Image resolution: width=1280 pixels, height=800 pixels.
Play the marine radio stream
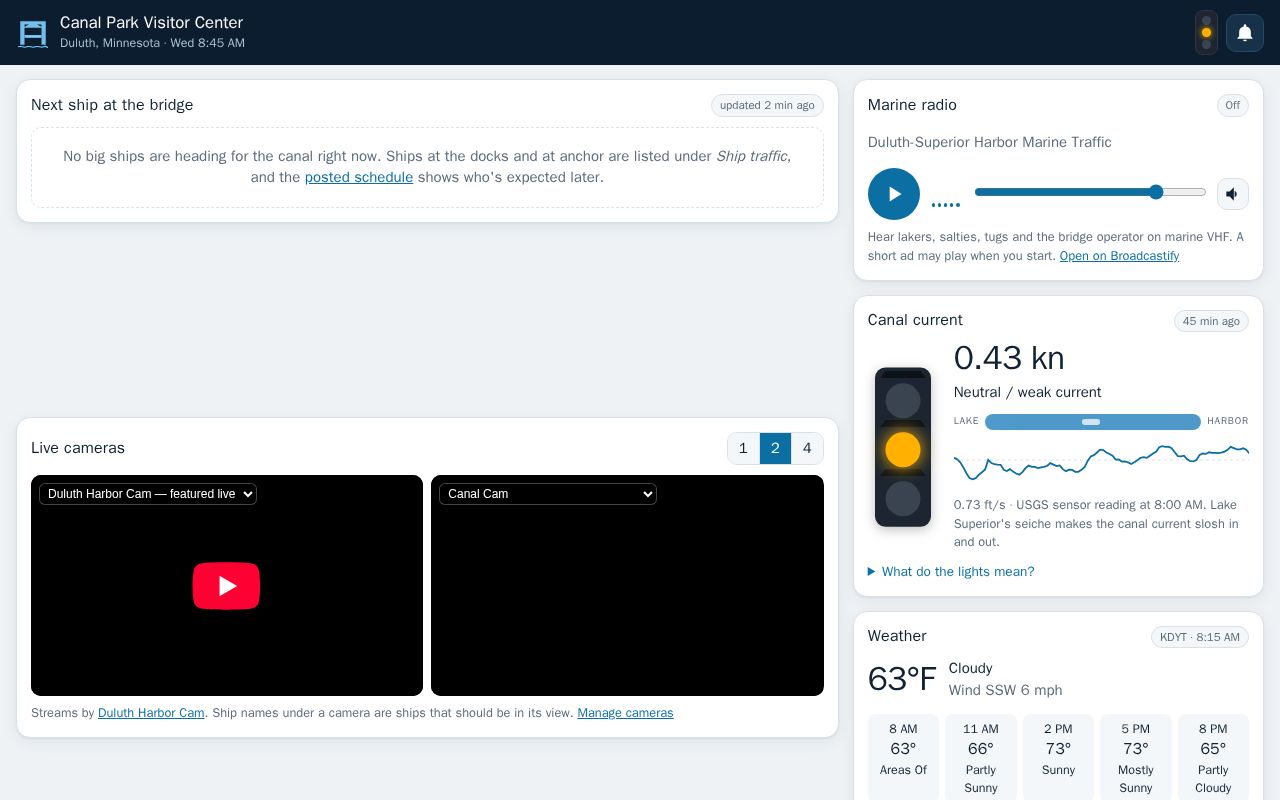point(894,194)
